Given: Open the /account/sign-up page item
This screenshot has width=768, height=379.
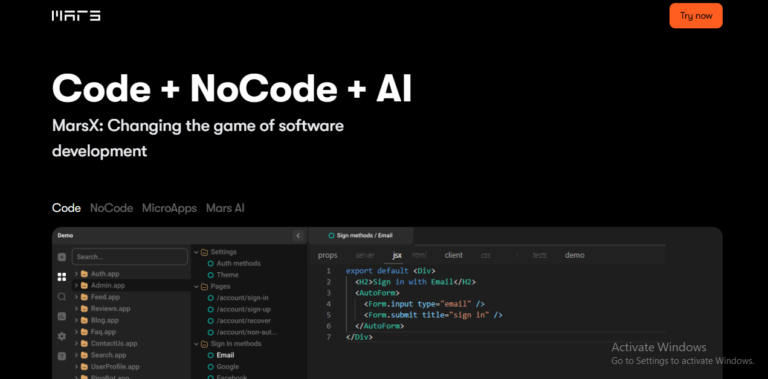Looking at the screenshot, I should (243, 309).
